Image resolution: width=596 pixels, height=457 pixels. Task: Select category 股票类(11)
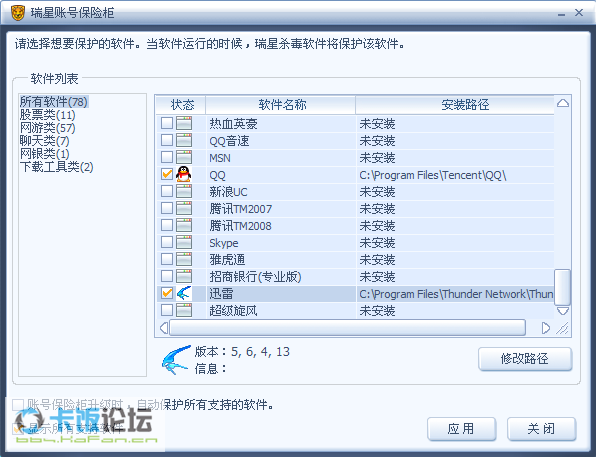(x=48, y=115)
